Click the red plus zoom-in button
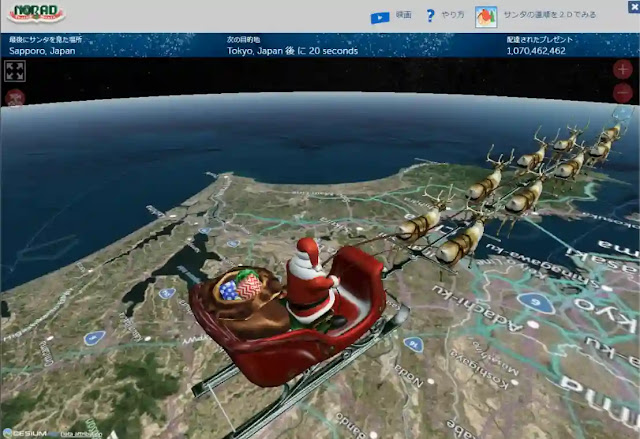Image resolution: width=640 pixels, height=439 pixels. (x=623, y=70)
